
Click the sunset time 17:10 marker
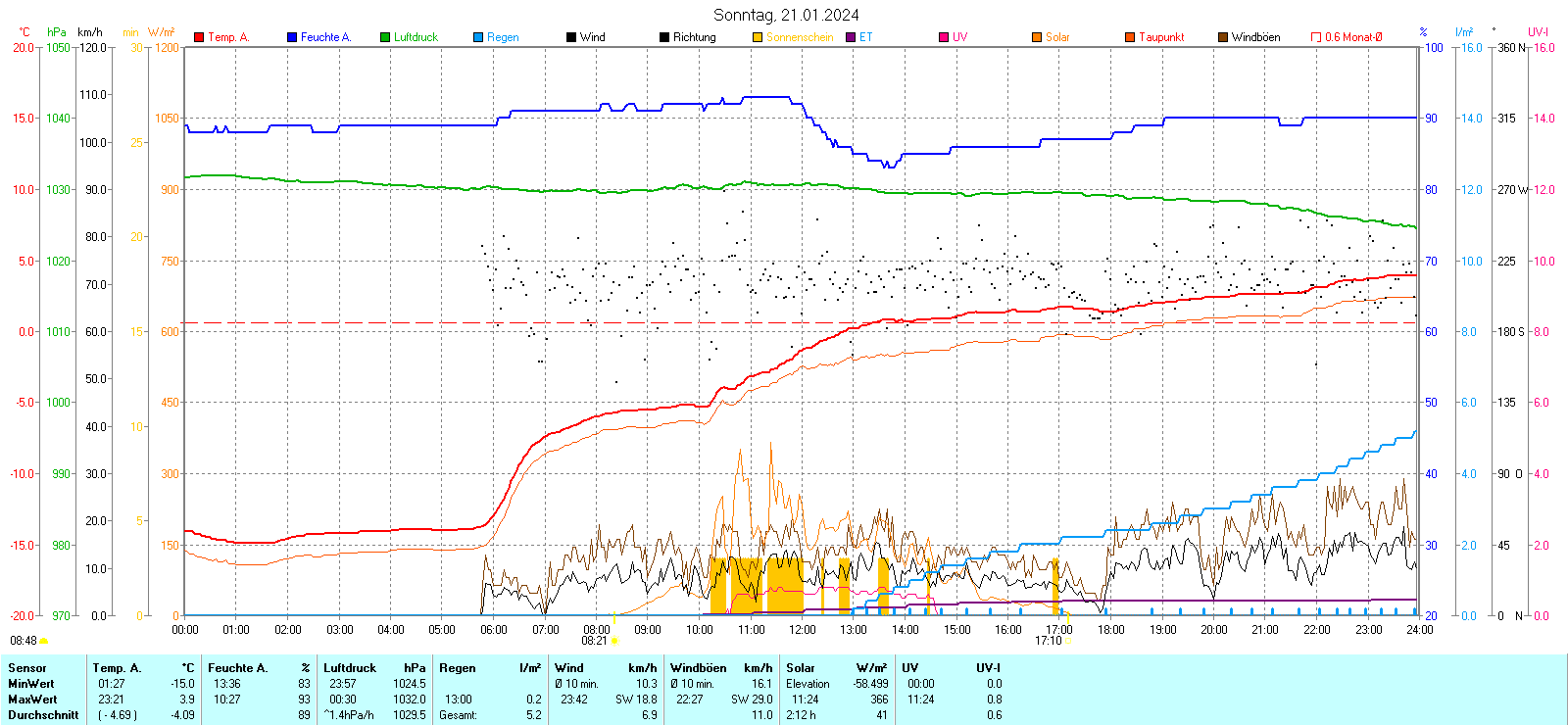pos(1049,641)
